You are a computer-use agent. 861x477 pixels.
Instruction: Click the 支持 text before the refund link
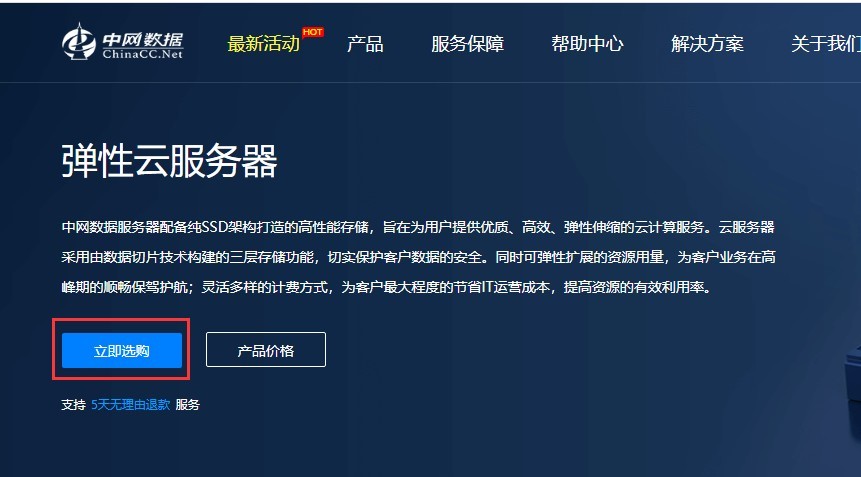coord(73,405)
